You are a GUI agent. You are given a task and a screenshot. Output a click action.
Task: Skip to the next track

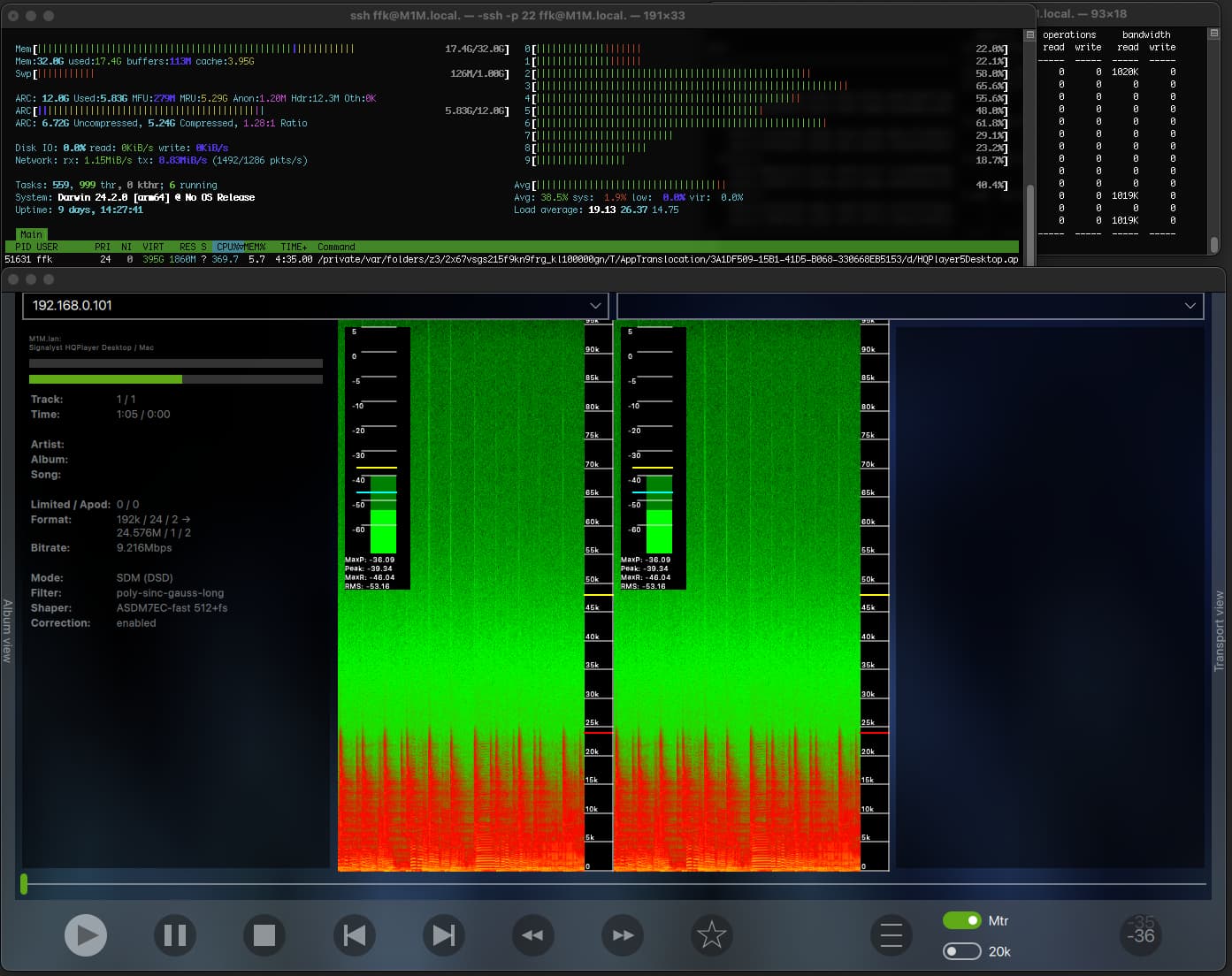click(x=444, y=935)
